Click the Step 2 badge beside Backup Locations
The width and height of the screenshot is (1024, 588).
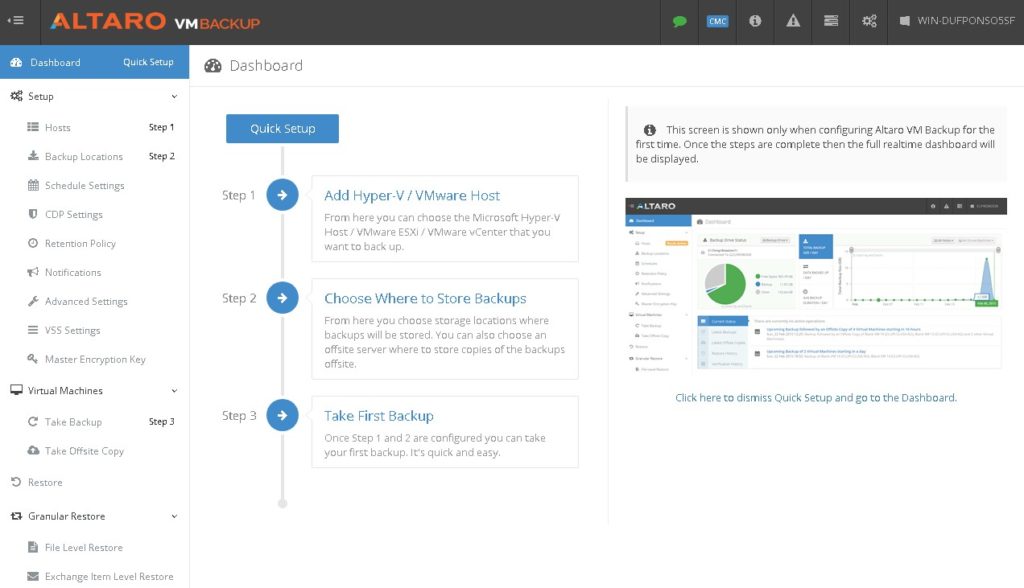click(161, 156)
